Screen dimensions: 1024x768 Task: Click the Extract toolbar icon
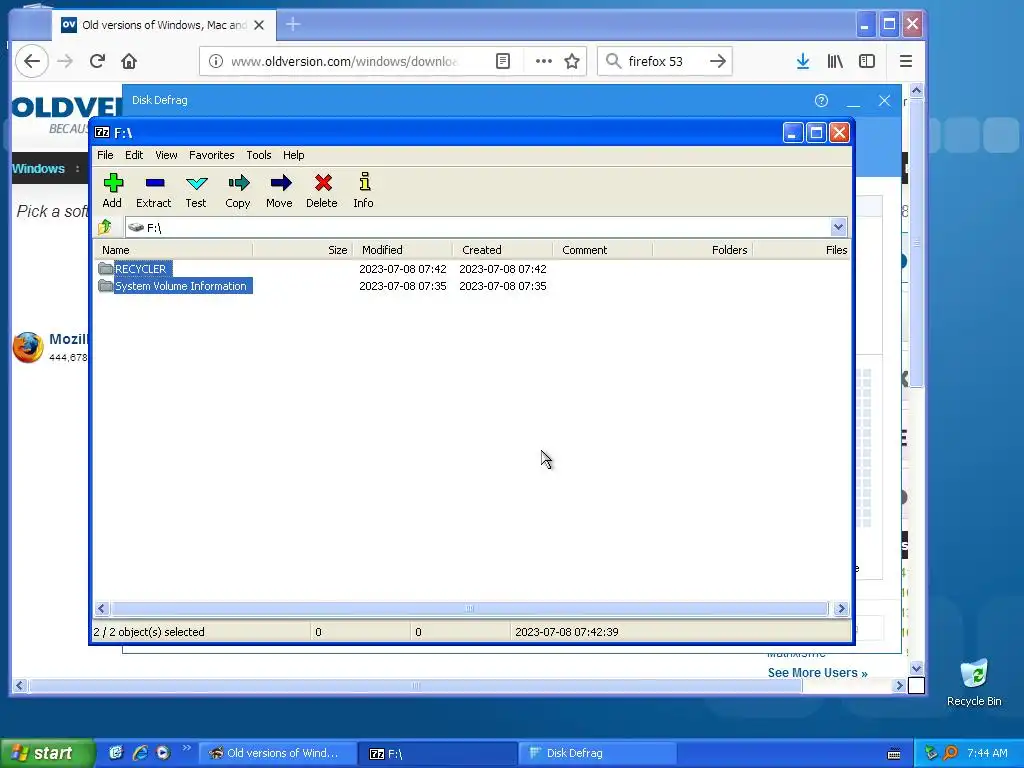tap(153, 190)
